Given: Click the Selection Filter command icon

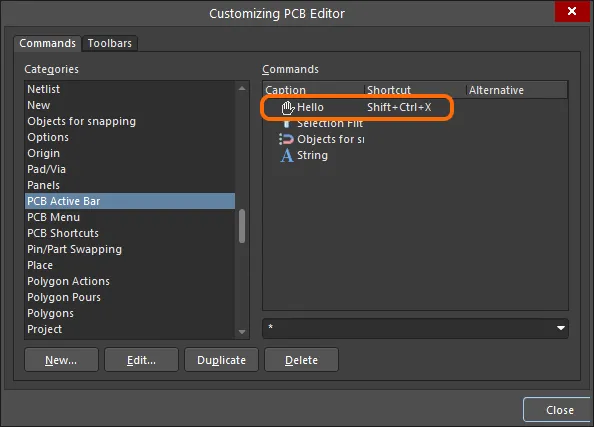Looking at the screenshot, I should point(287,124).
